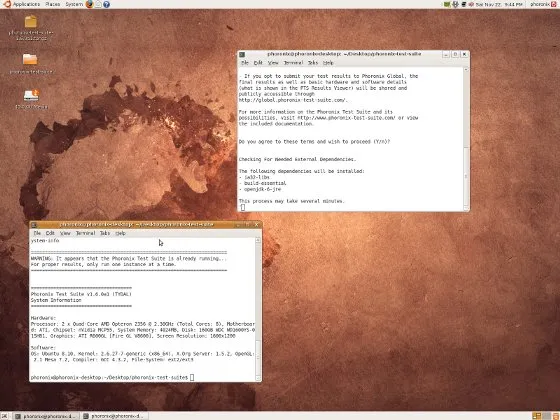560x420 pixels.
Task: Close the dependencies terminal window
Action: [x=464, y=54]
